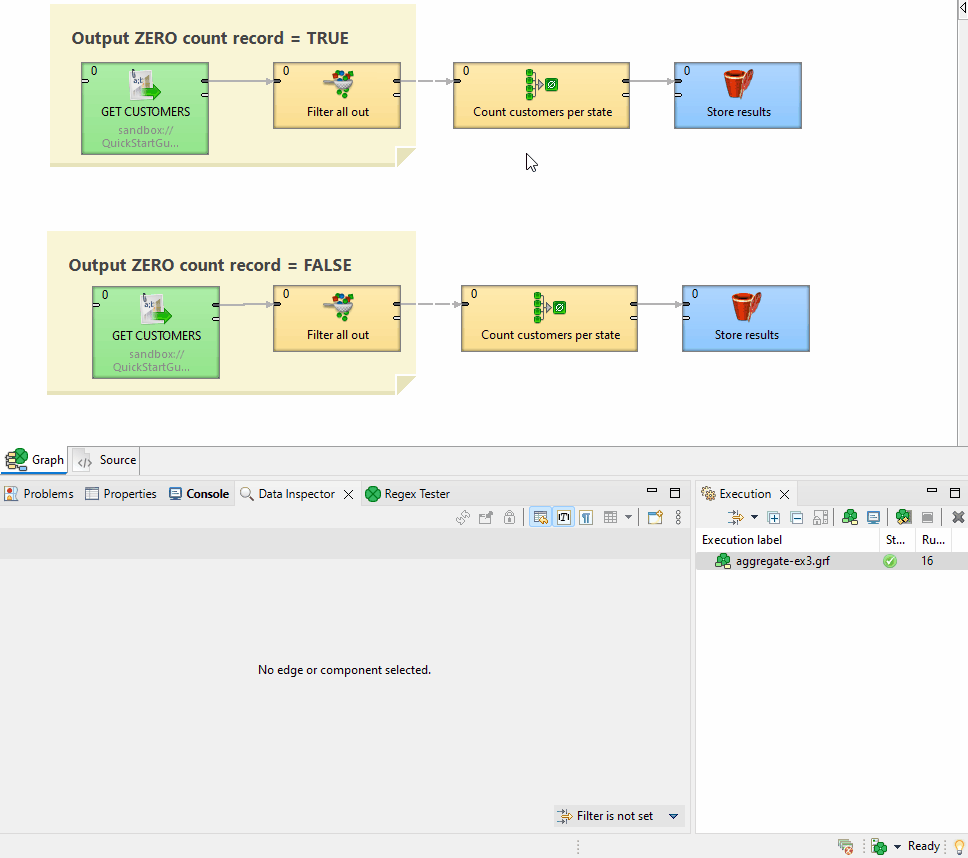The image size is (968, 858).
Task: Click the collapse all button in Execution panel
Action: coord(796,517)
